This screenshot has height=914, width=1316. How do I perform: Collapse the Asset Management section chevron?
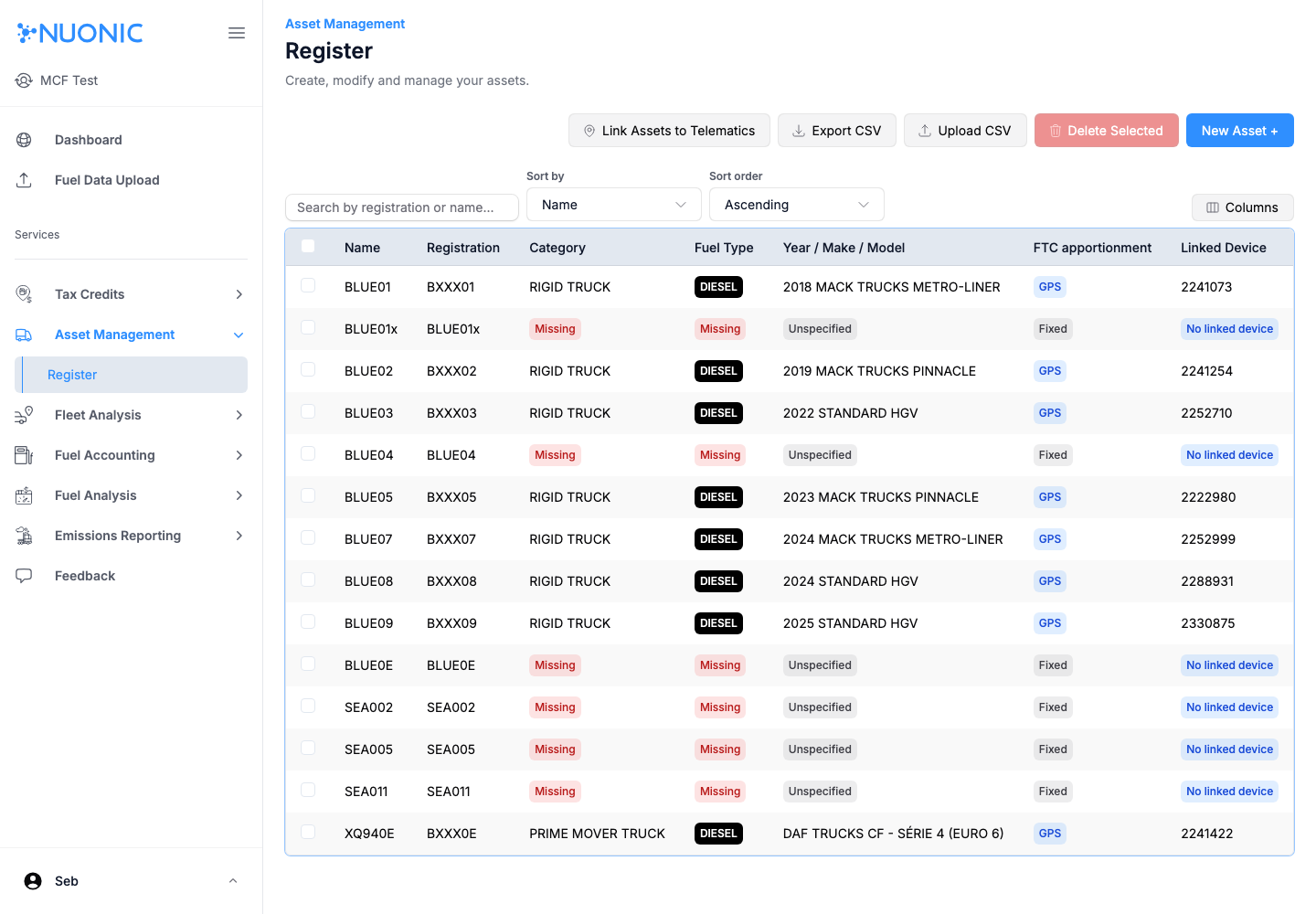tap(239, 335)
